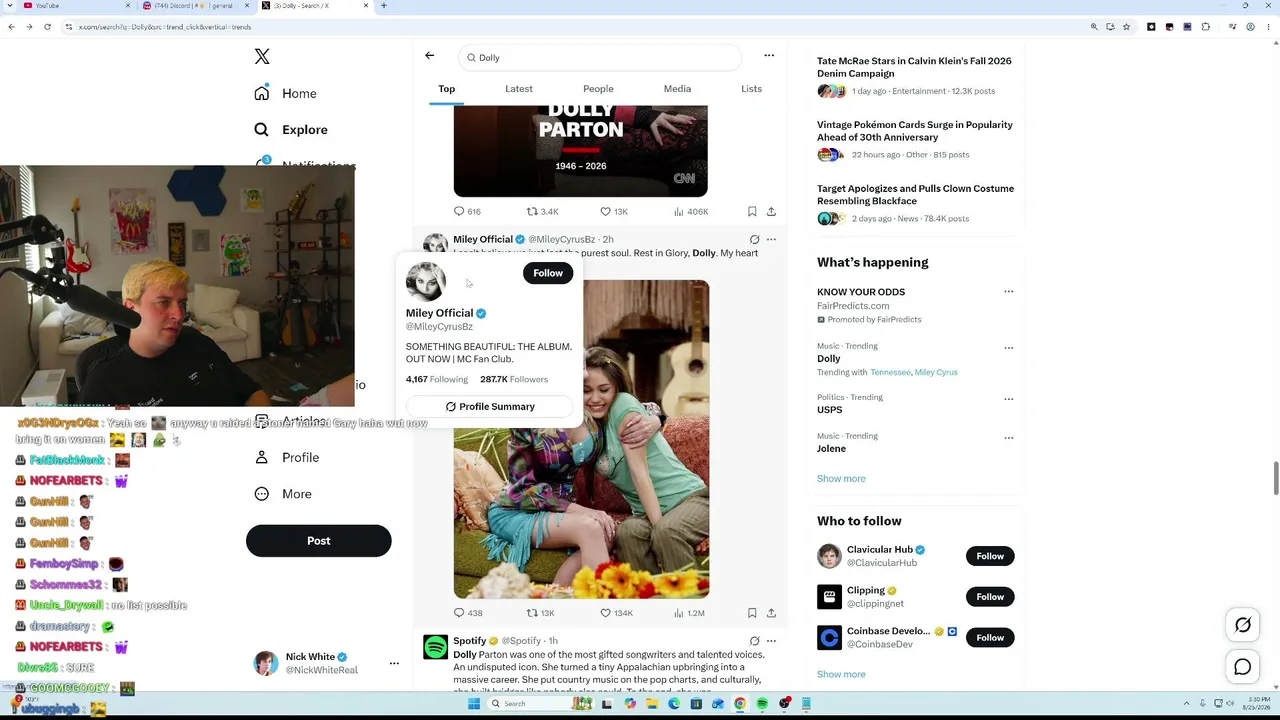Screen dimensions: 1280x720
Task: Reply to the CNN Dolly Parton post
Action: (x=467, y=212)
